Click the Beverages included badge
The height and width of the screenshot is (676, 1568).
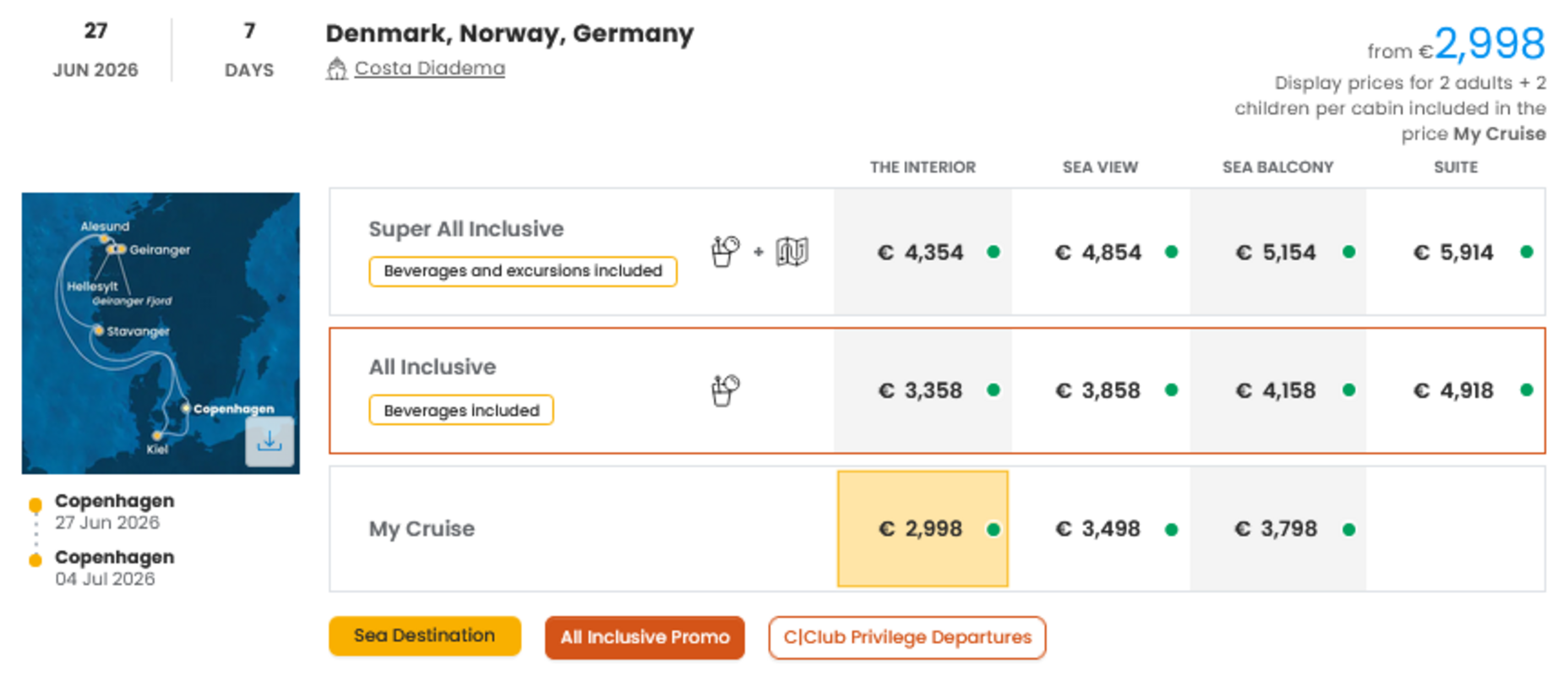coord(461,411)
